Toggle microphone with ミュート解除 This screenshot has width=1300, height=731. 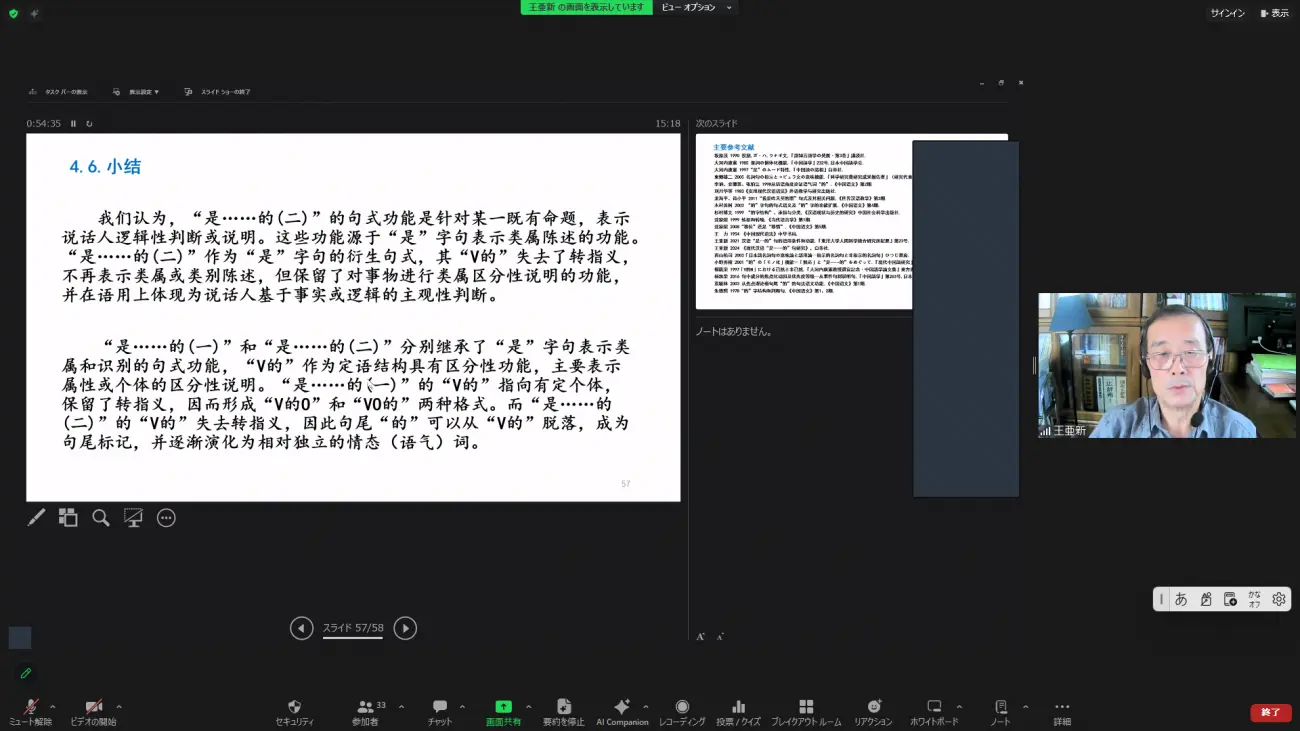click(x=30, y=711)
